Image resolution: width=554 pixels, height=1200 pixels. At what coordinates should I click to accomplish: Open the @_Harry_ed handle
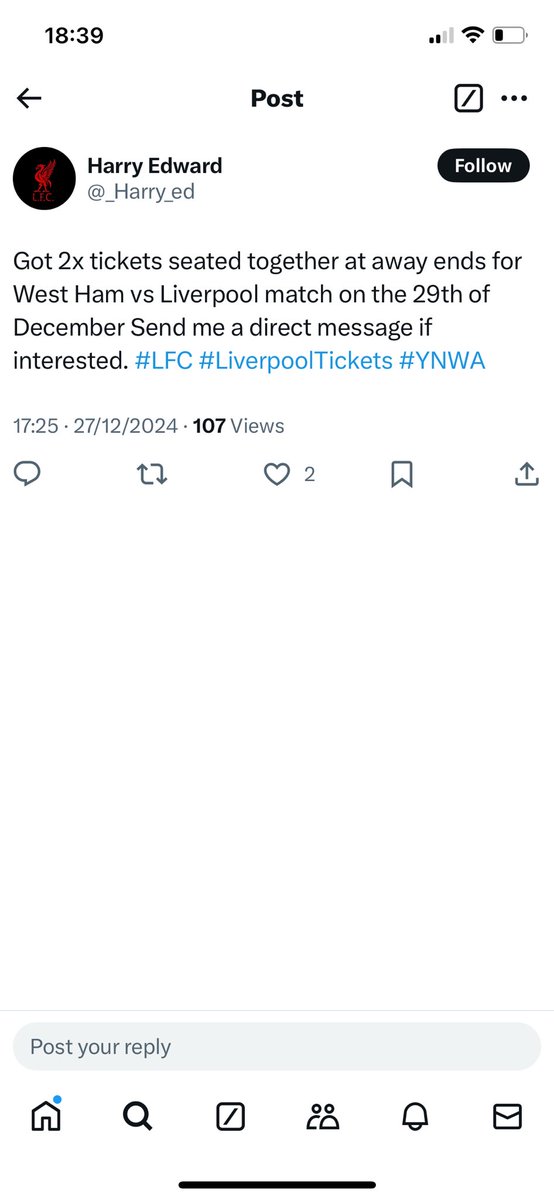click(x=141, y=192)
